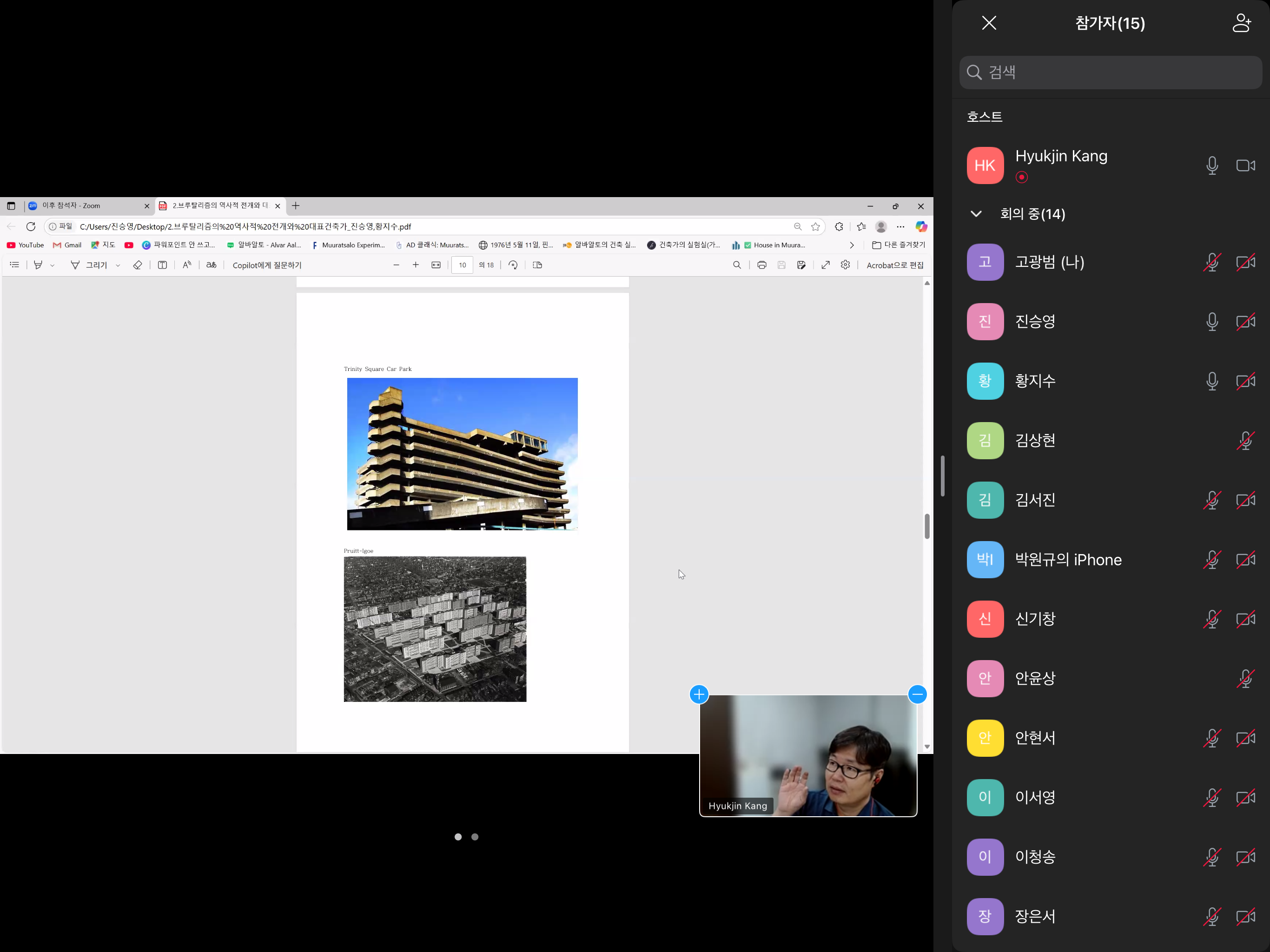Open browser profile avatar
The width and height of the screenshot is (1270, 952).
(881, 227)
